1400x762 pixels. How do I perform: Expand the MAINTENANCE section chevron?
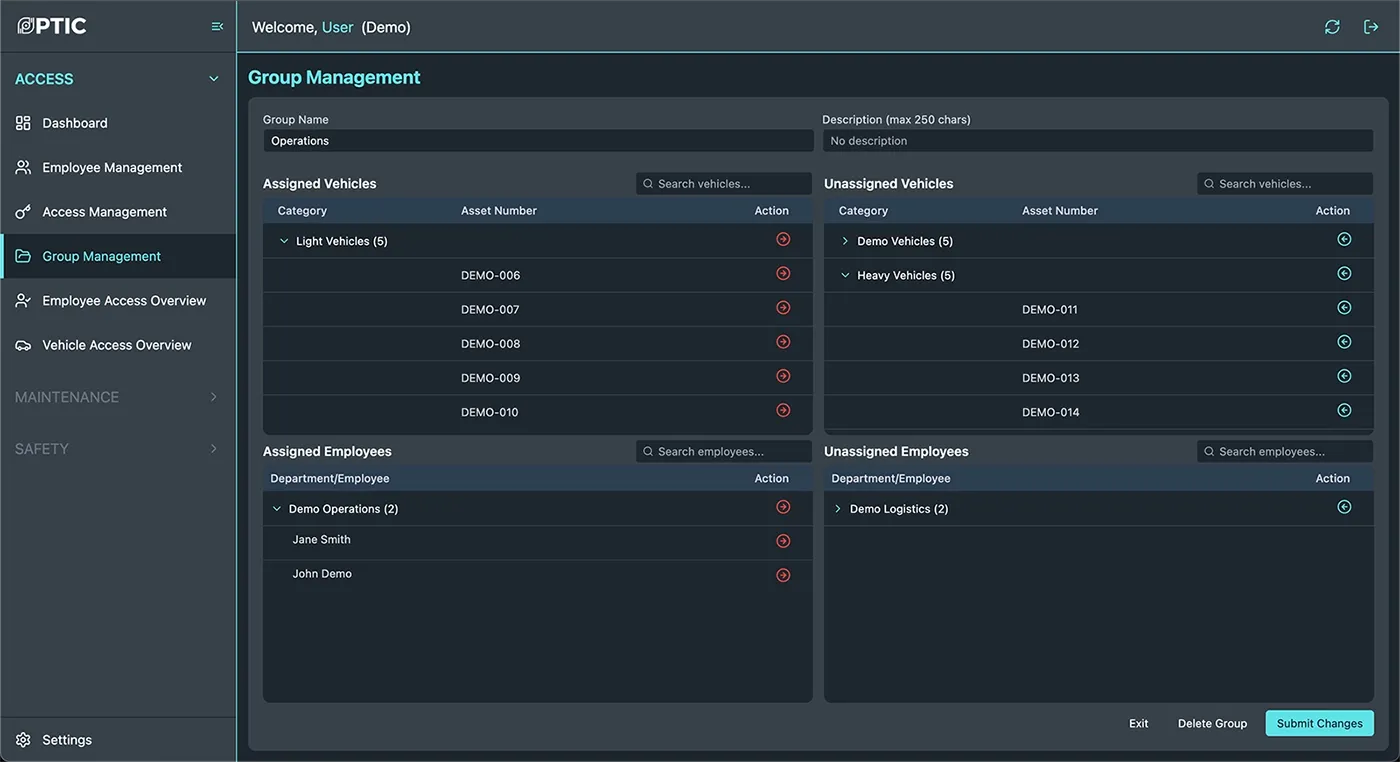coord(213,397)
